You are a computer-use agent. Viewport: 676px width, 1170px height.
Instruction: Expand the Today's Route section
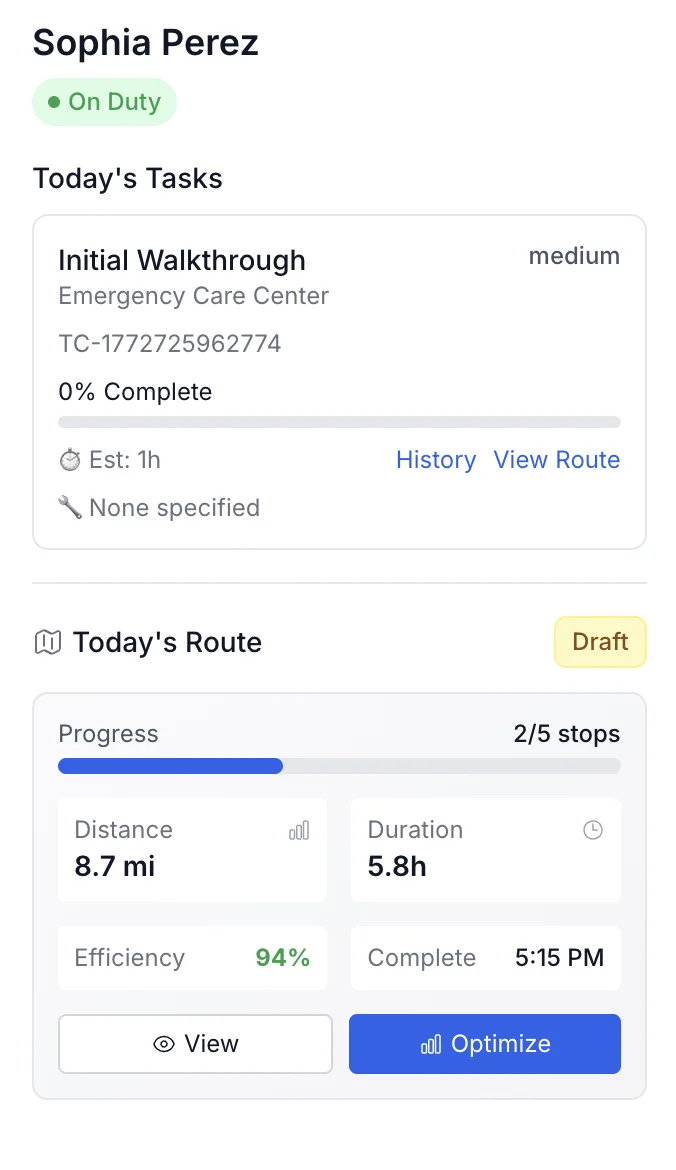(166, 641)
